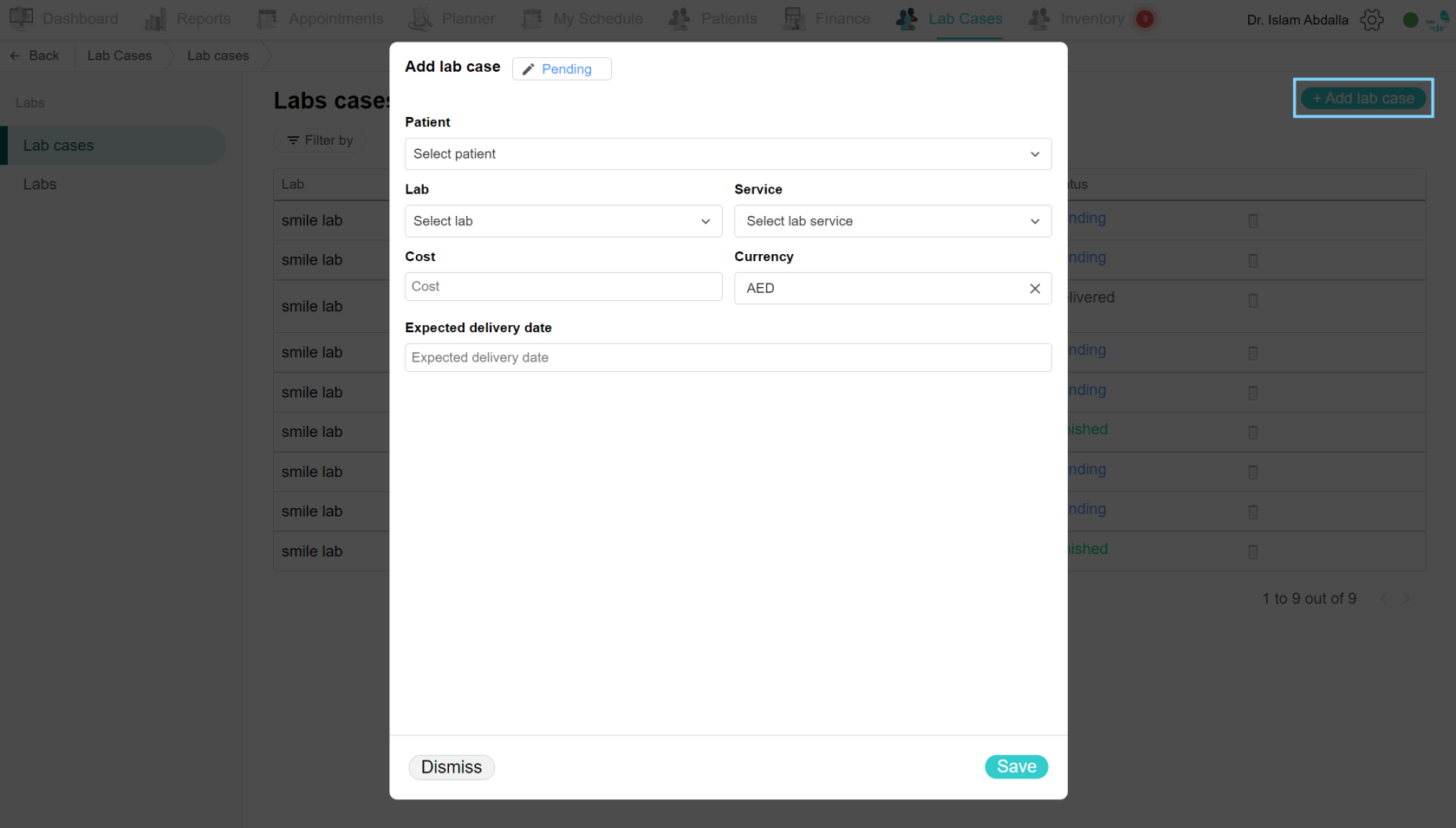Delete the first smile lab case
Image resolution: width=1456 pixels, height=828 pixels.
[x=1252, y=221]
